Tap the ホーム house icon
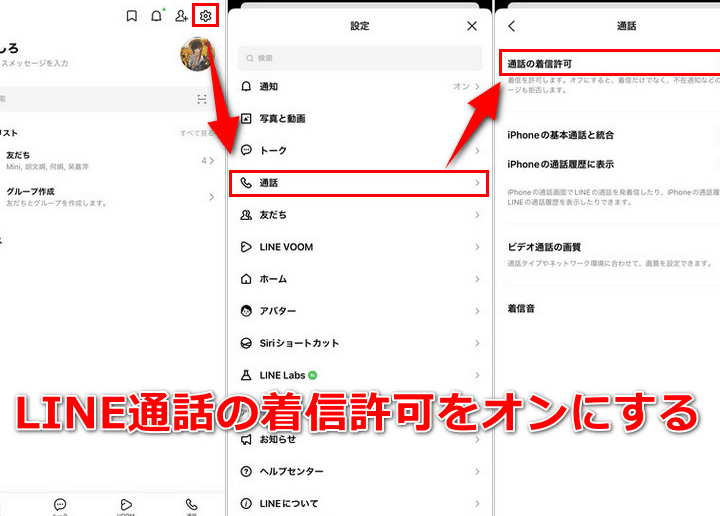The image size is (720, 516). (246, 279)
